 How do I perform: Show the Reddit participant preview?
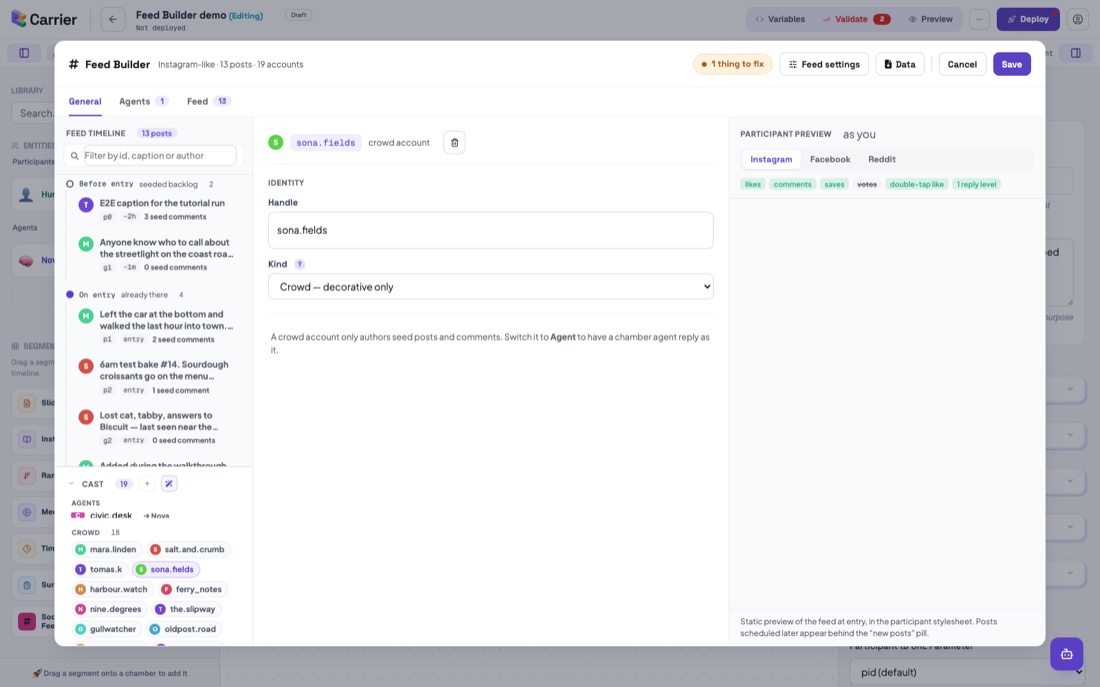click(x=882, y=159)
